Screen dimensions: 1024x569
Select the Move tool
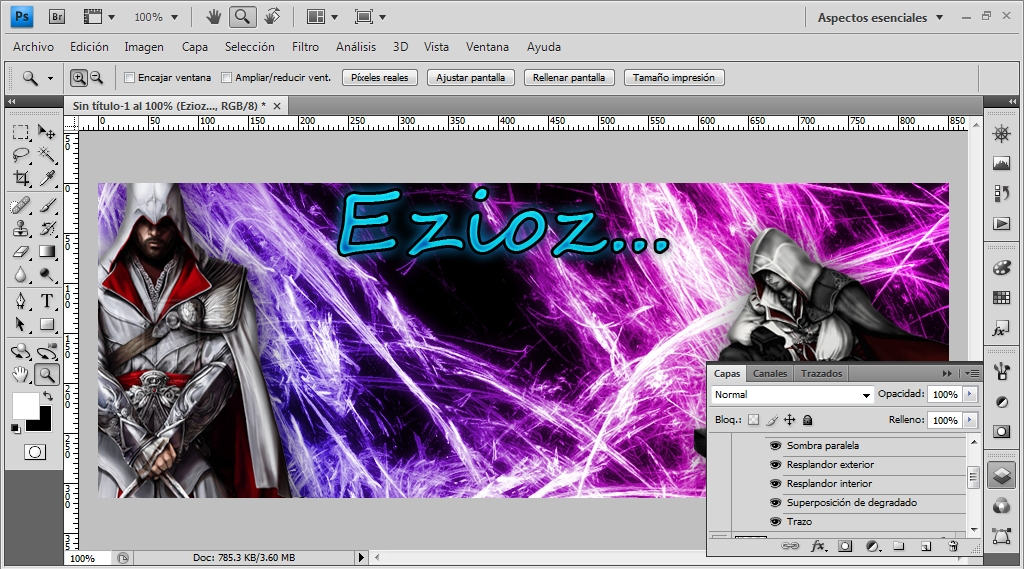point(46,133)
